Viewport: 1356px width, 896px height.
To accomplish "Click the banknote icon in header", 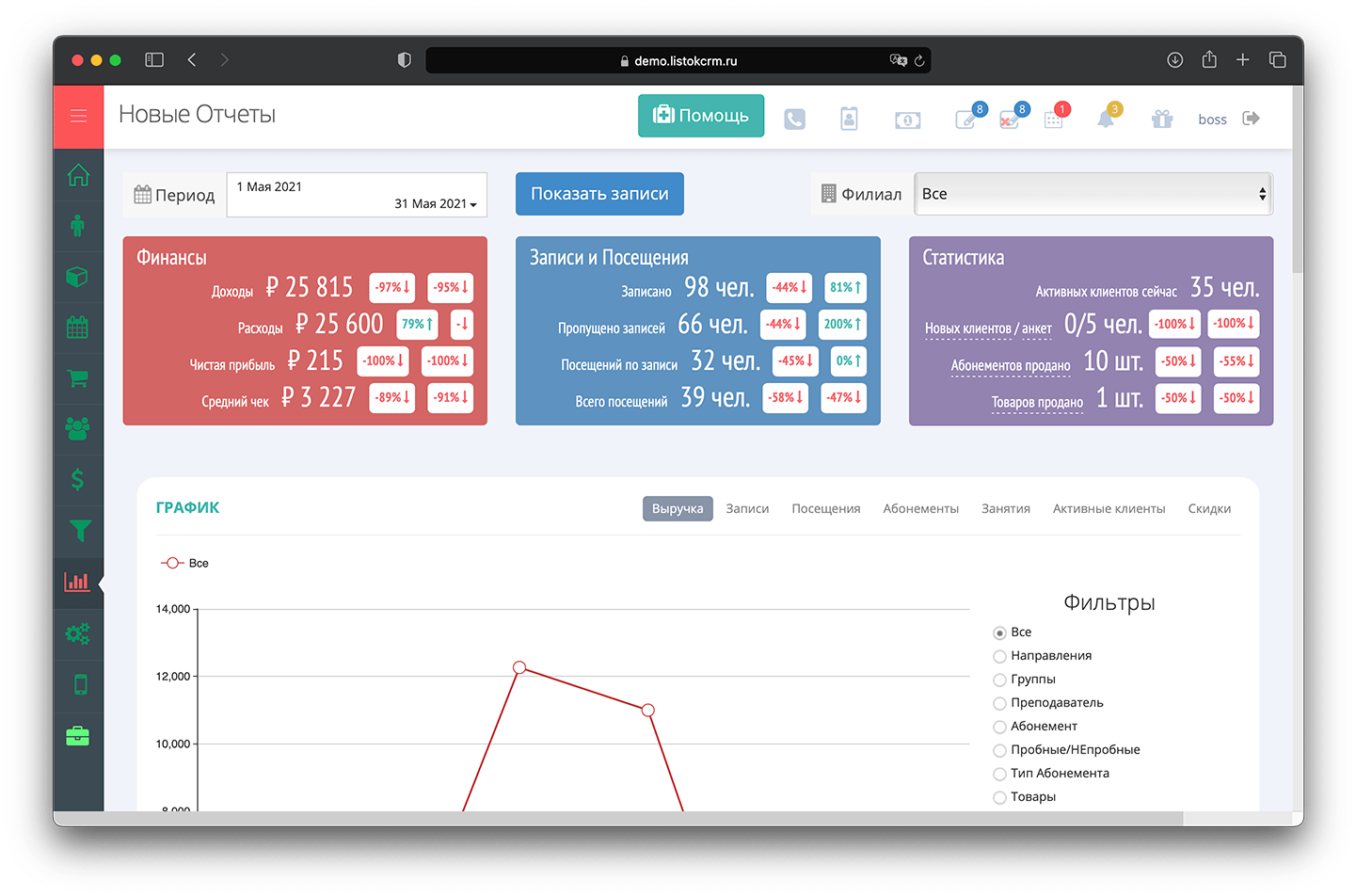I will tap(908, 120).
